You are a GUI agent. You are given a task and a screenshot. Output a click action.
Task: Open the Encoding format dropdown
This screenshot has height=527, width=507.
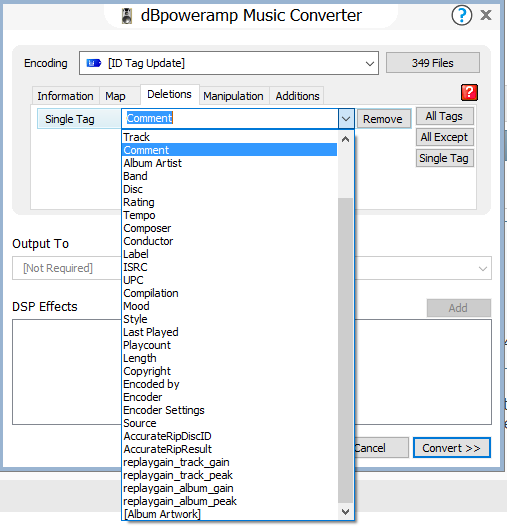click(229, 63)
